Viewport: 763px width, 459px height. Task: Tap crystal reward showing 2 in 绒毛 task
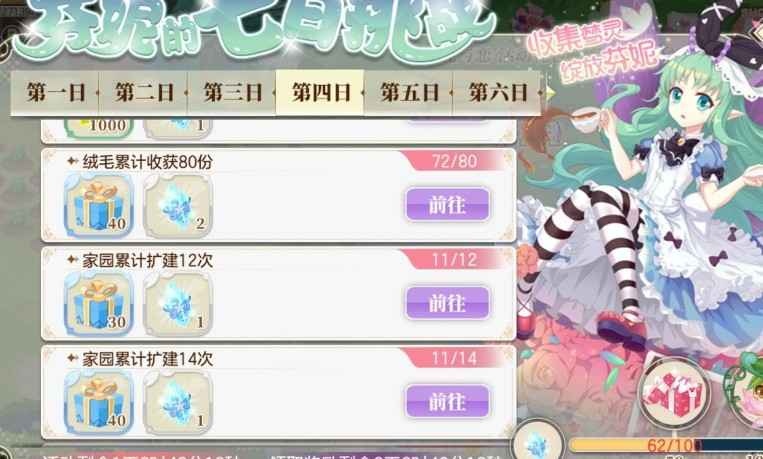click(178, 206)
